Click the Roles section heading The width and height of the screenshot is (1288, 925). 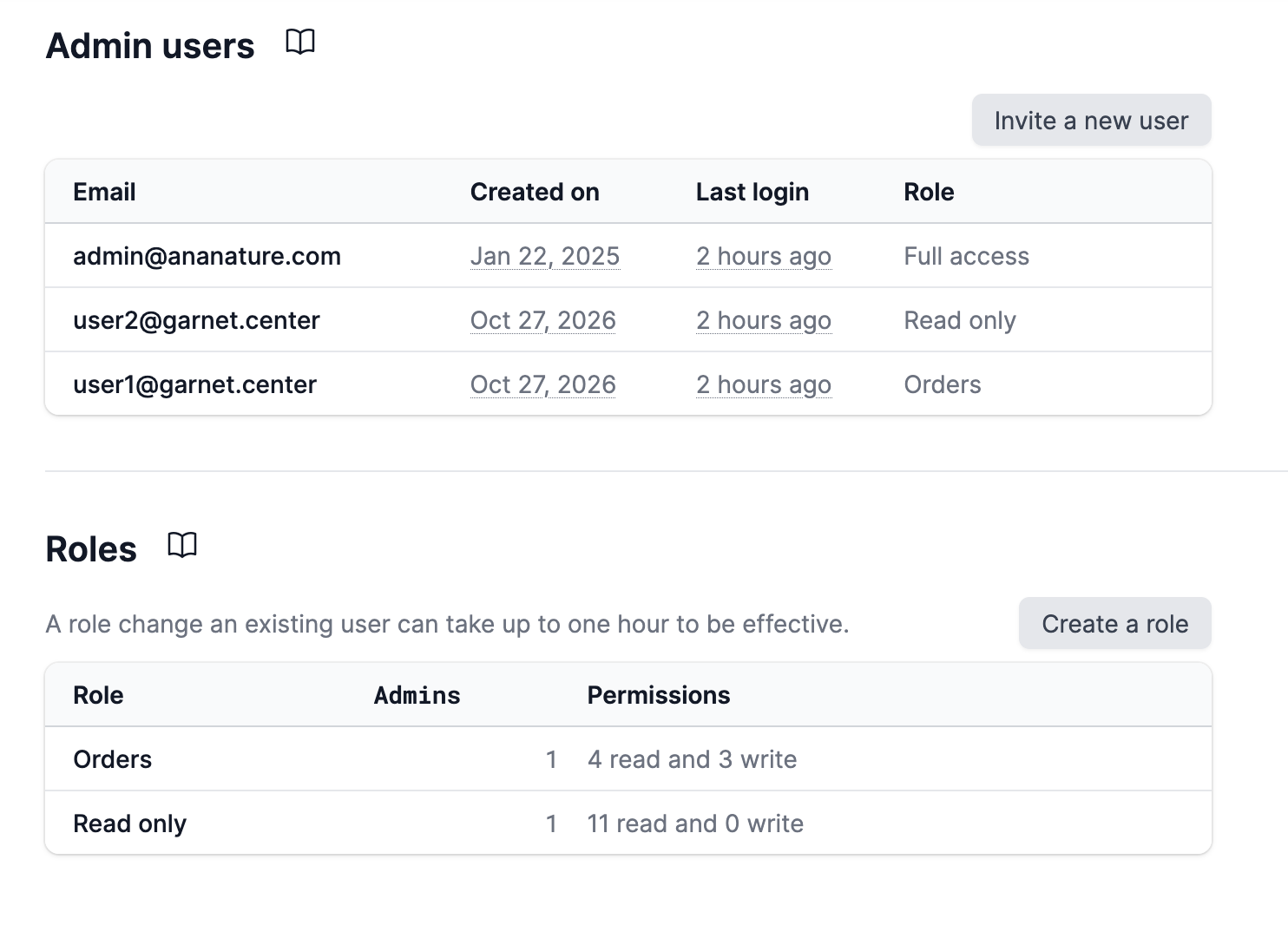(x=91, y=548)
